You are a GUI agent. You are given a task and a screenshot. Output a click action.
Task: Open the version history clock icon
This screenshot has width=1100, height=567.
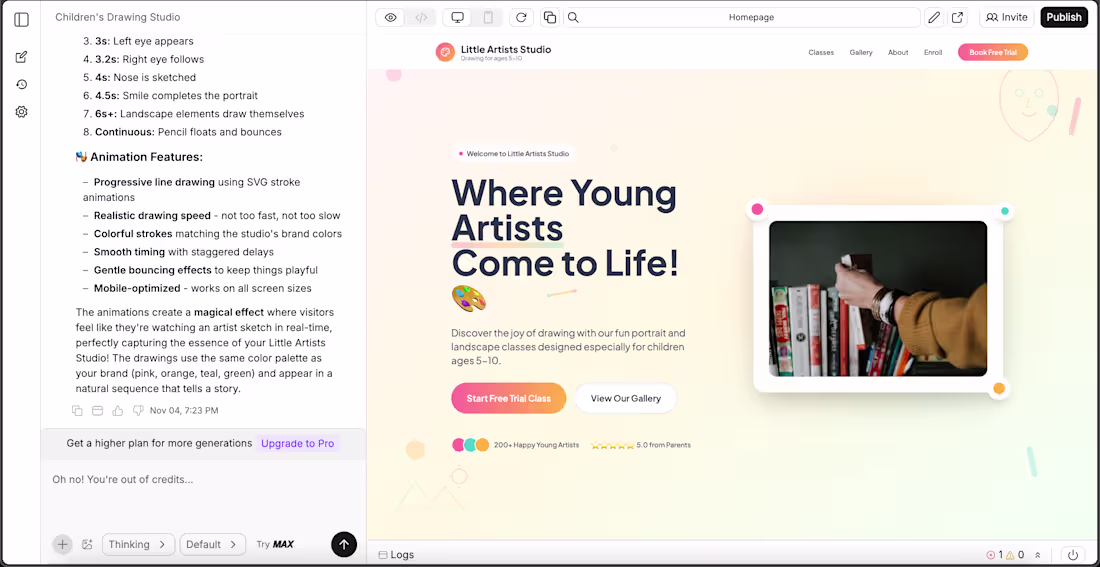[22, 84]
